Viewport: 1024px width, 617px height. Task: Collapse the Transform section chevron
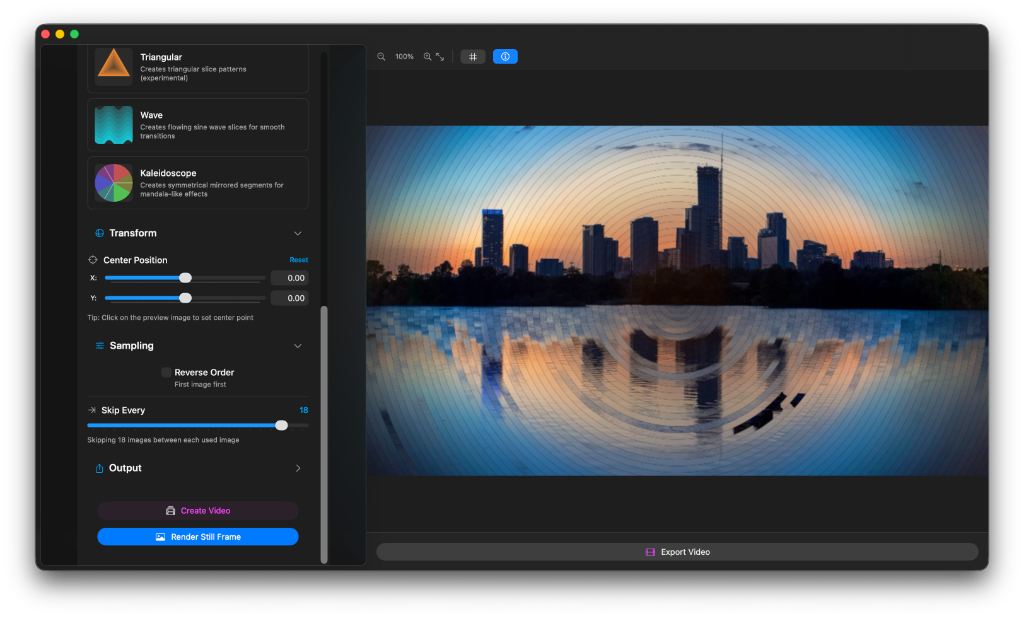[297, 233]
